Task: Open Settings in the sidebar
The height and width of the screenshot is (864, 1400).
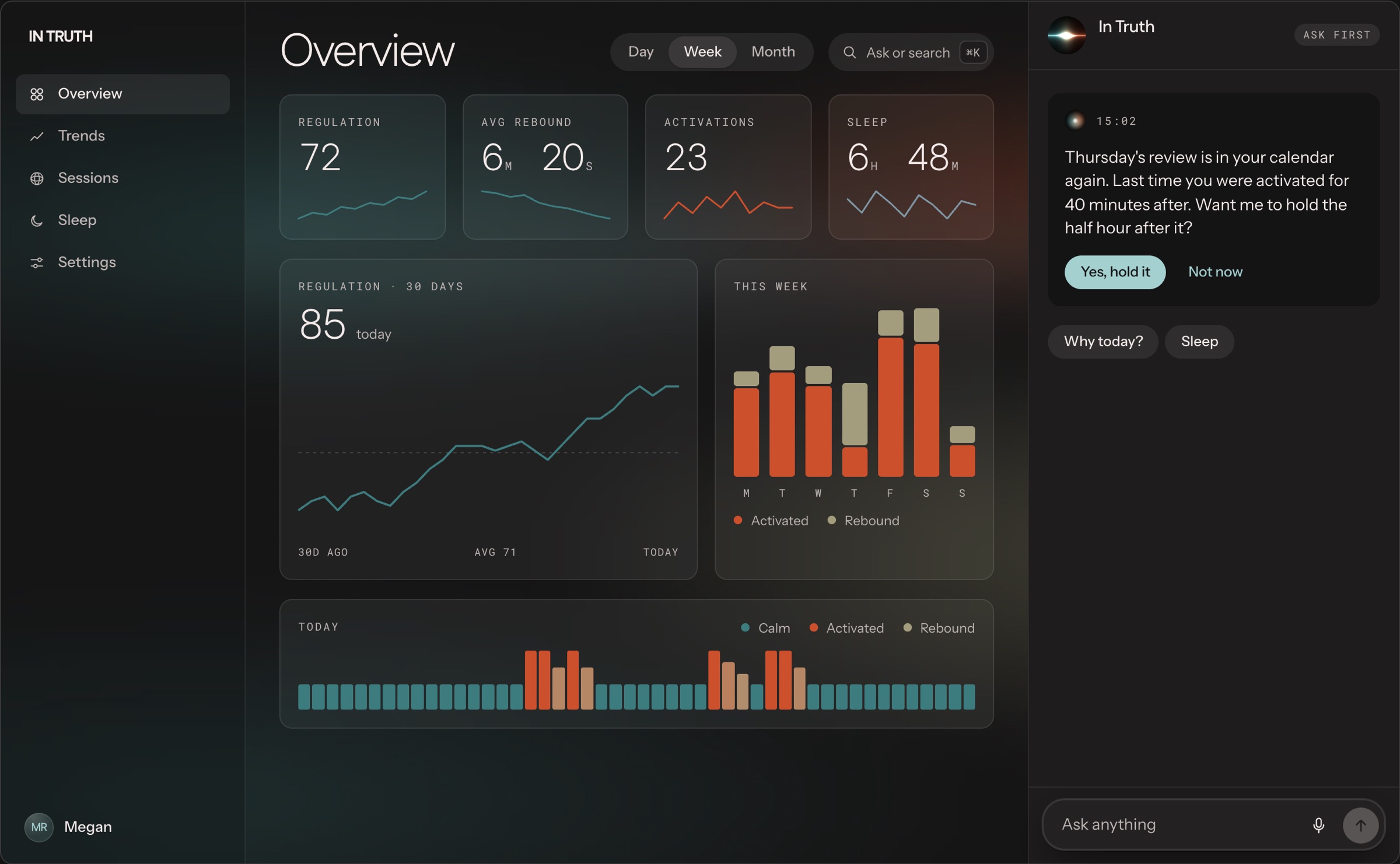Action: click(x=123, y=262)
